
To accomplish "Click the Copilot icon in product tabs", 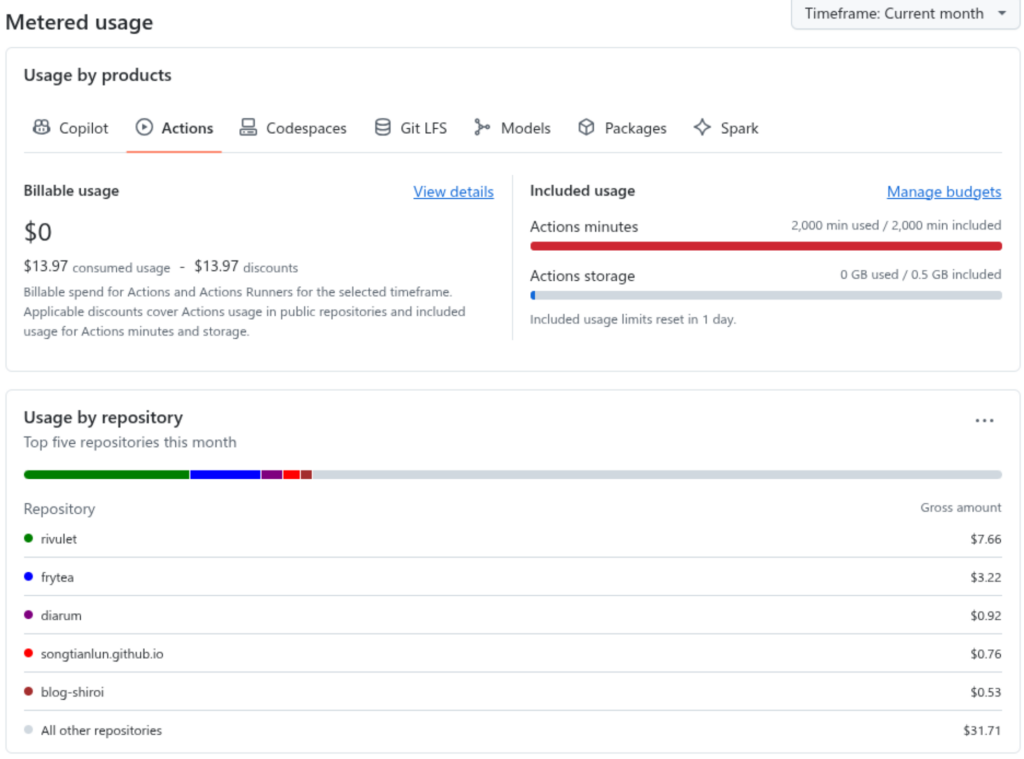I will tap(41, 127).
